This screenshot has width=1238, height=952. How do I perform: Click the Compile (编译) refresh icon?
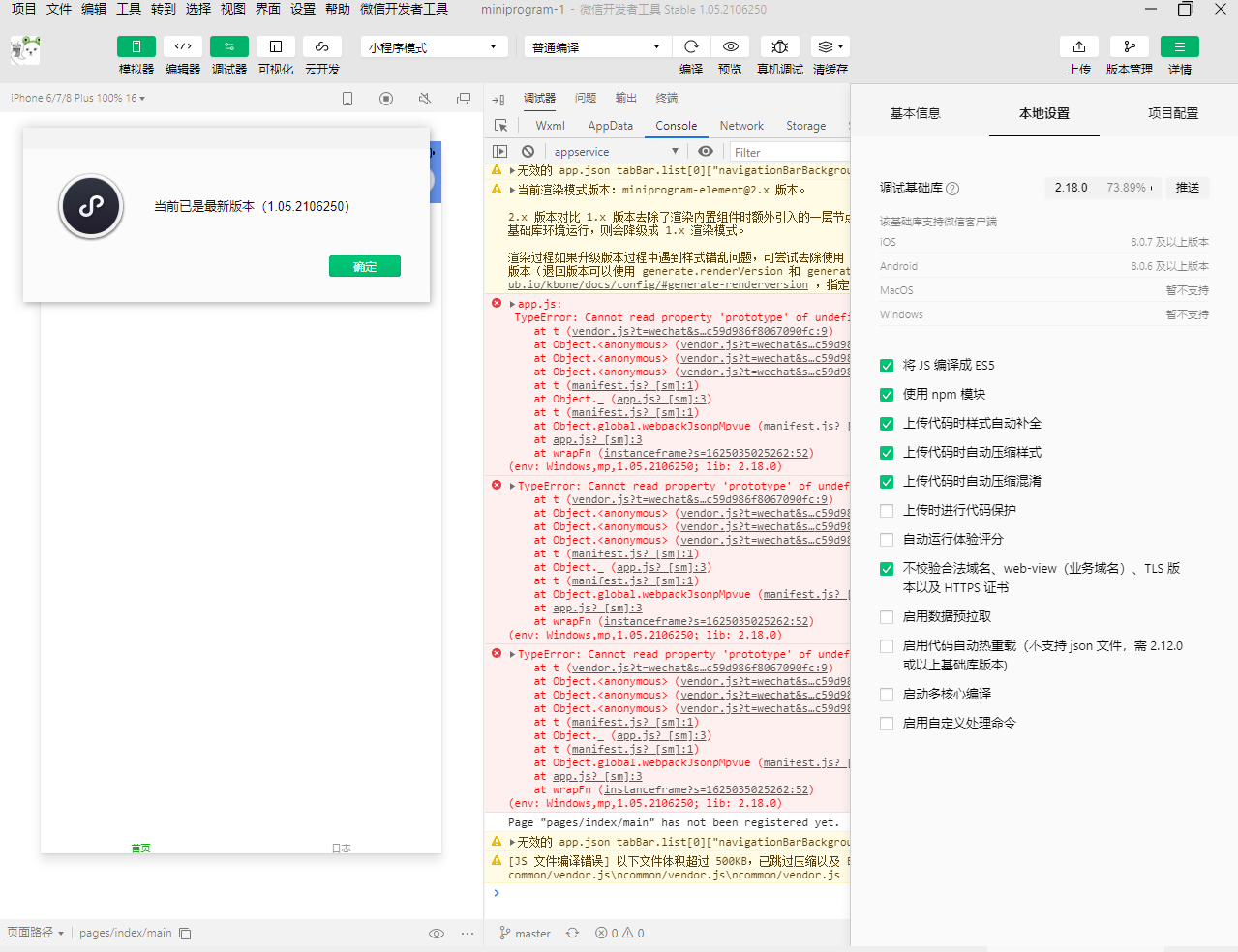click(691, 46)
